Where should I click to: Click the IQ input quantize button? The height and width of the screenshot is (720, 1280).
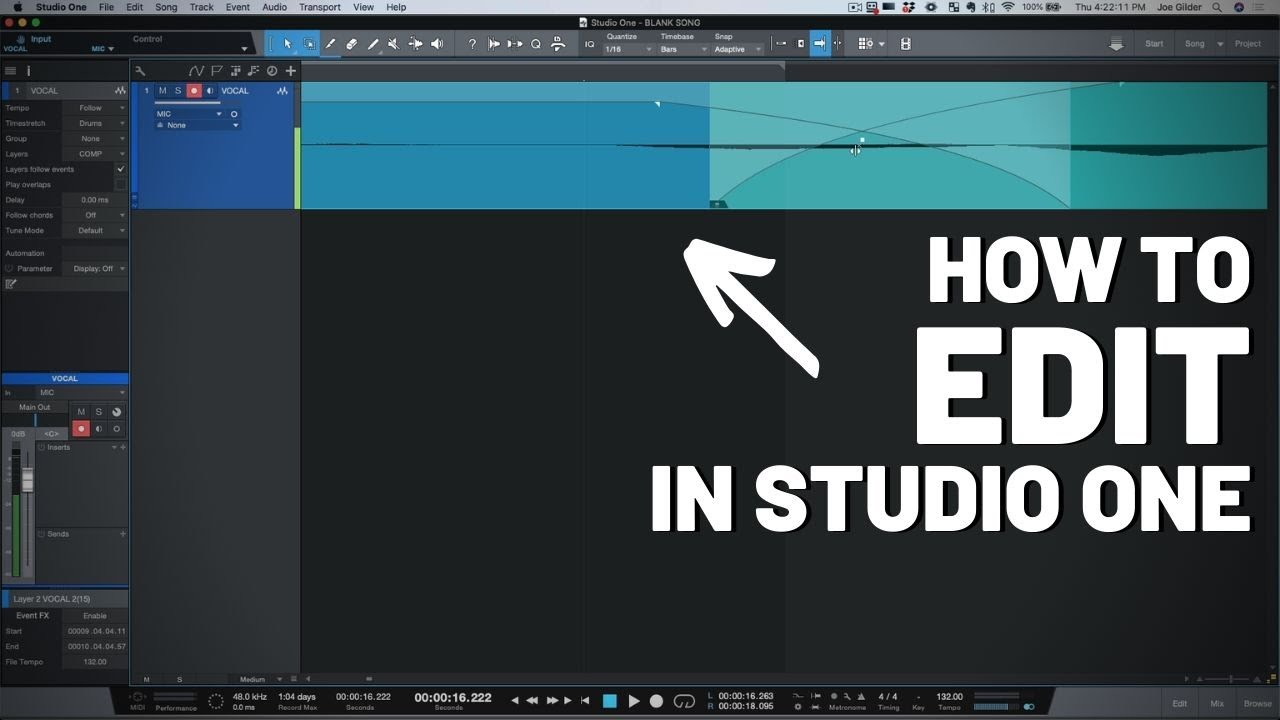[589, 44]
